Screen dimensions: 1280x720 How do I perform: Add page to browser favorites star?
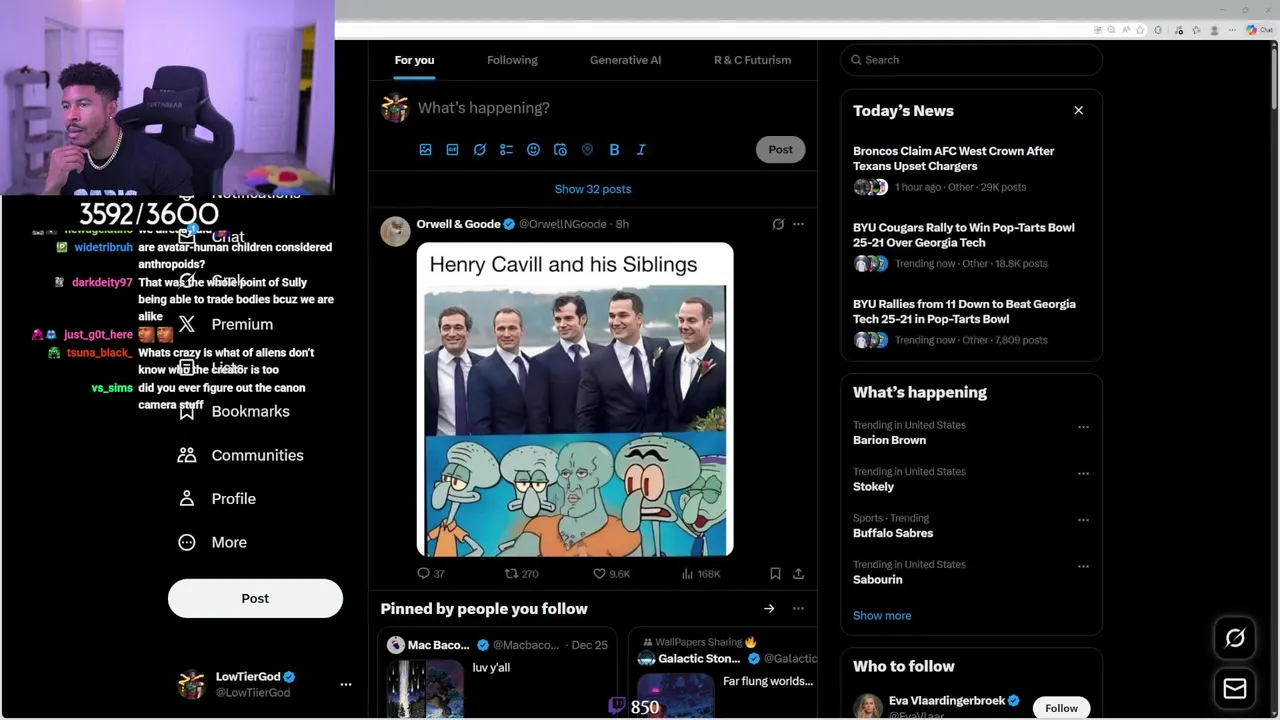[x=1140, y=30]
